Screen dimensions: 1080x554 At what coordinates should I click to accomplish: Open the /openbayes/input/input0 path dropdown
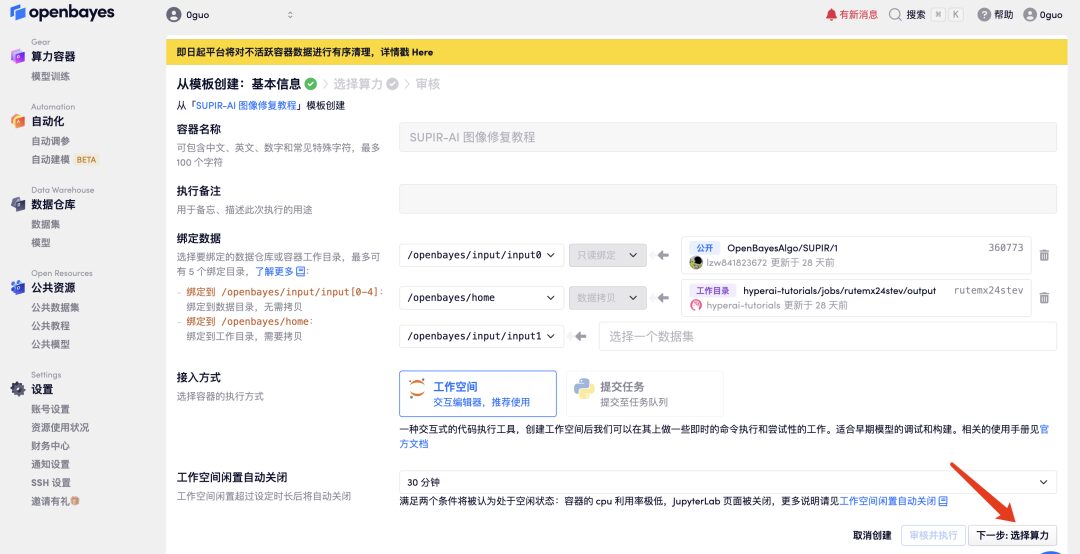point(481,255)
